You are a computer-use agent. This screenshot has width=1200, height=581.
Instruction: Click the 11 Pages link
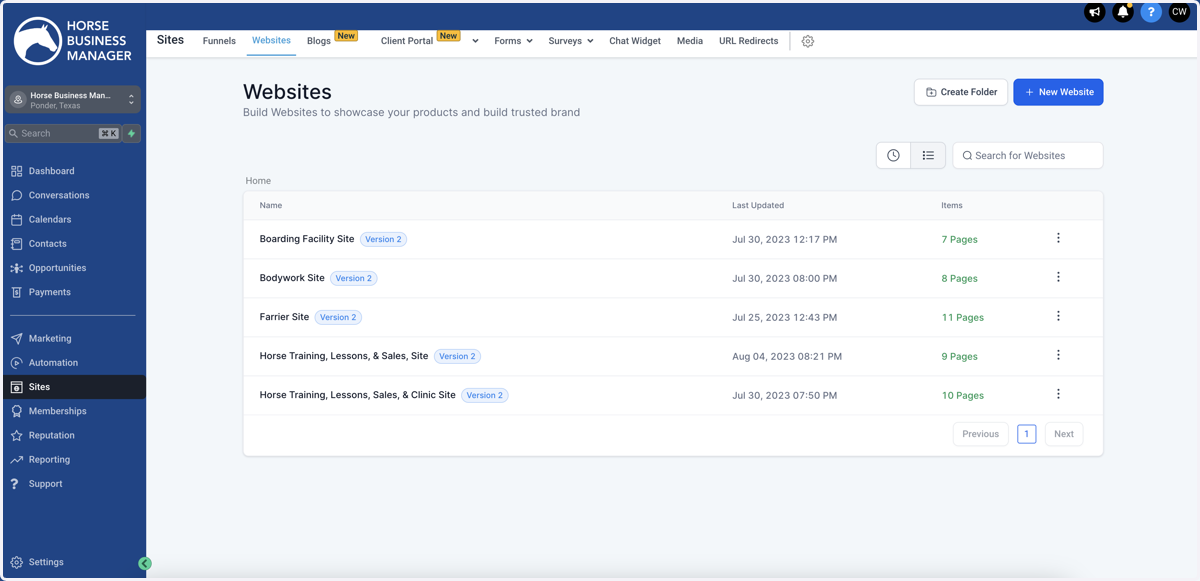(963, 317)
